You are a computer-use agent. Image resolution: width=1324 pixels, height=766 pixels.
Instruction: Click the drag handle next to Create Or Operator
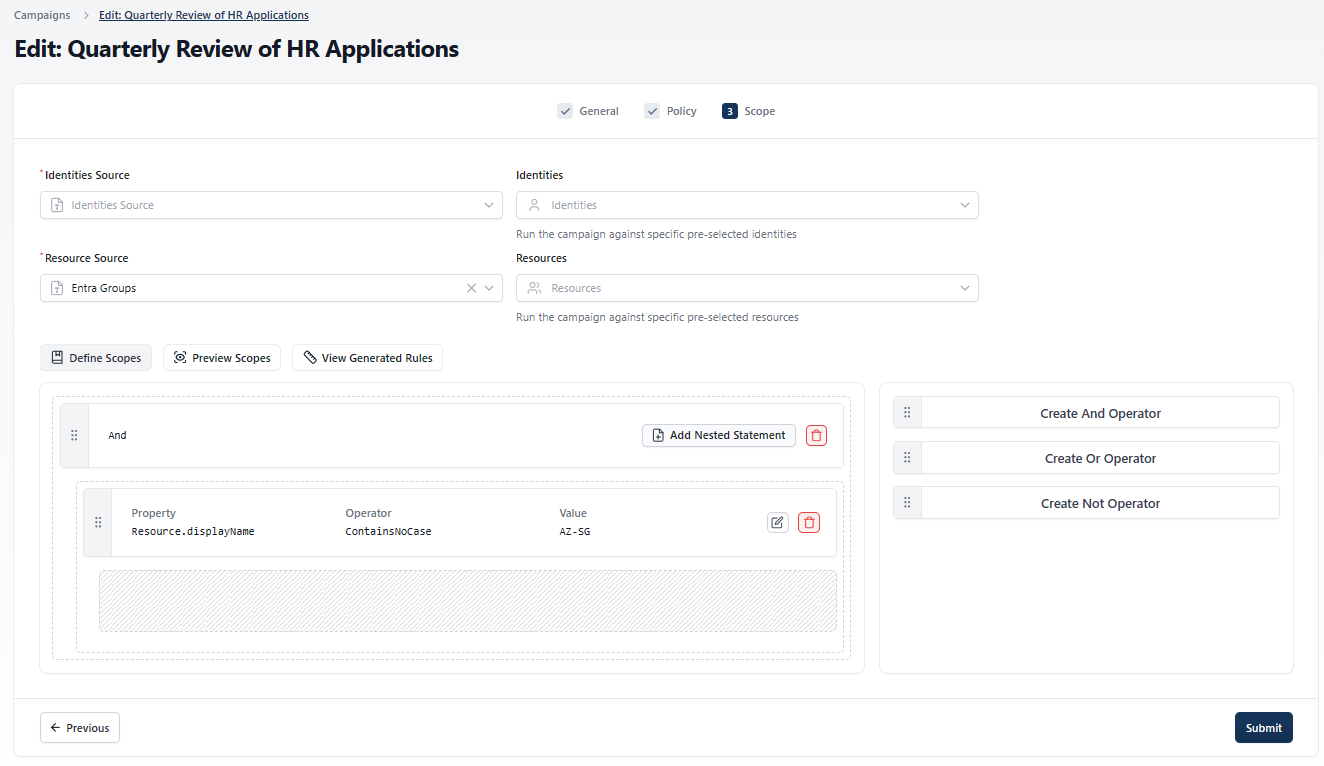906,457
